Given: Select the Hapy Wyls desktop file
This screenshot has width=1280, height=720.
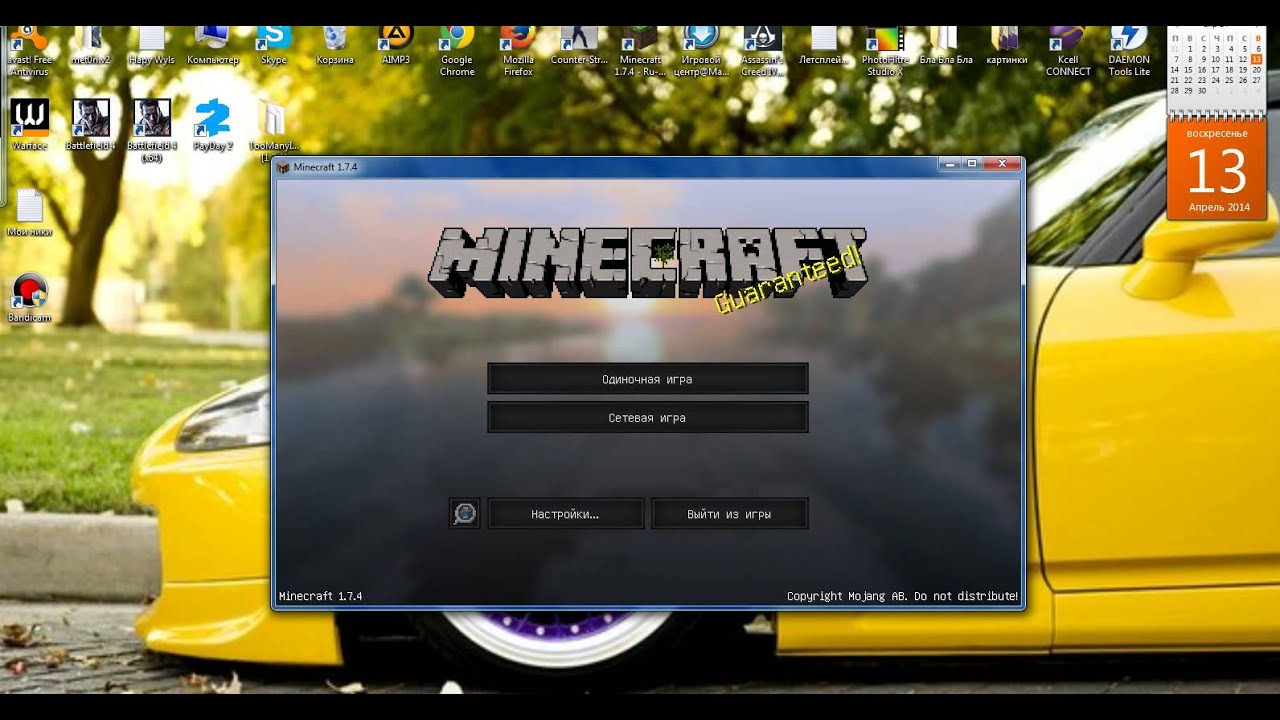Looking at the screenshot, I should tap(151, 46).
